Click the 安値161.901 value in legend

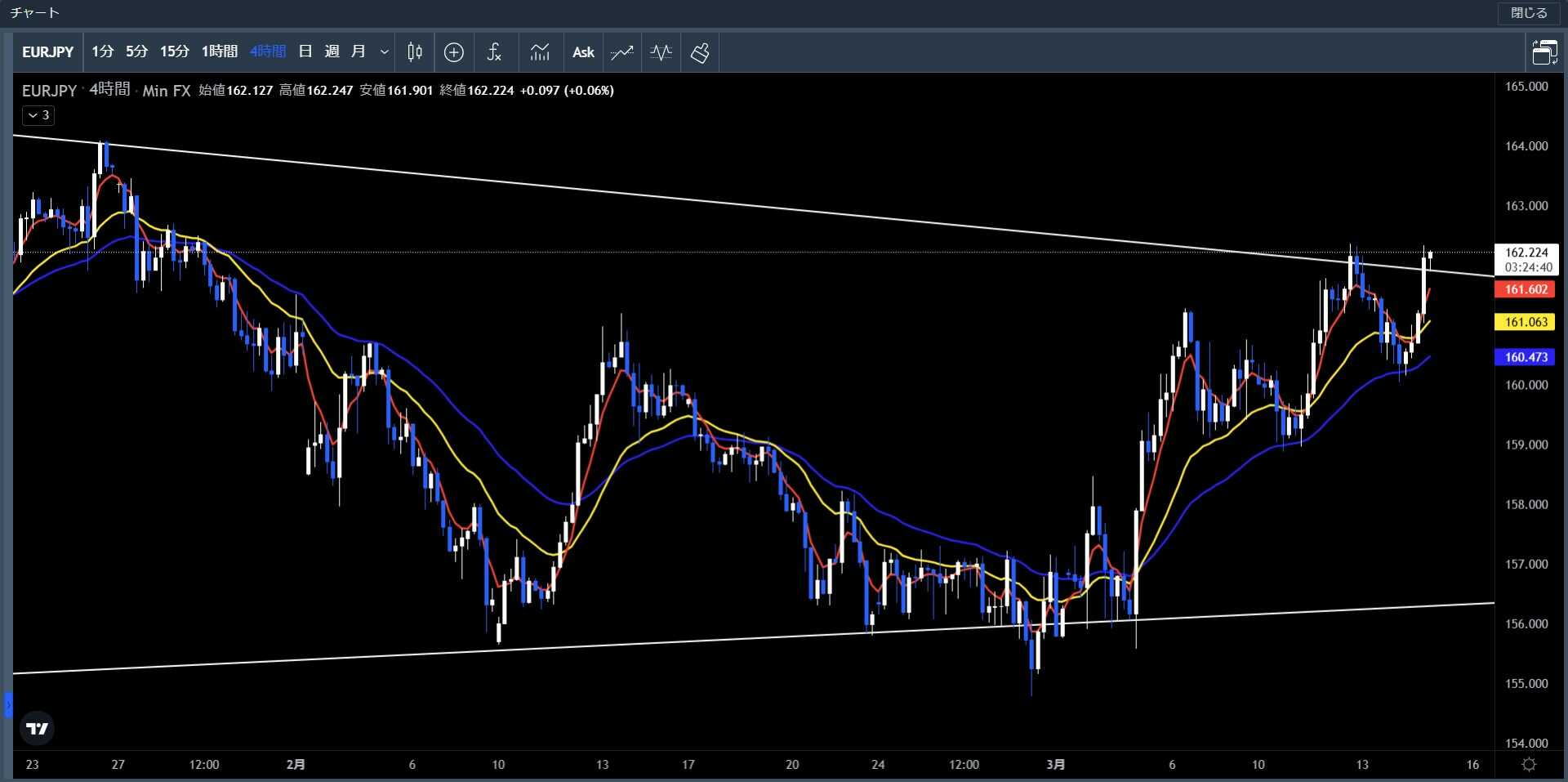click(x=396, y=90)
